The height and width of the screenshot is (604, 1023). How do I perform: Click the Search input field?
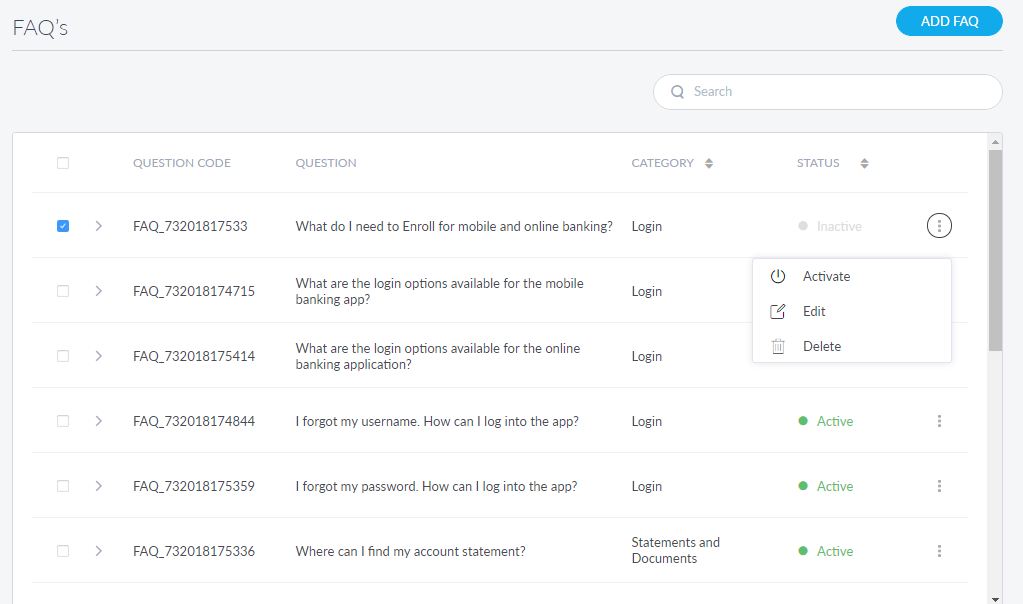840,92
